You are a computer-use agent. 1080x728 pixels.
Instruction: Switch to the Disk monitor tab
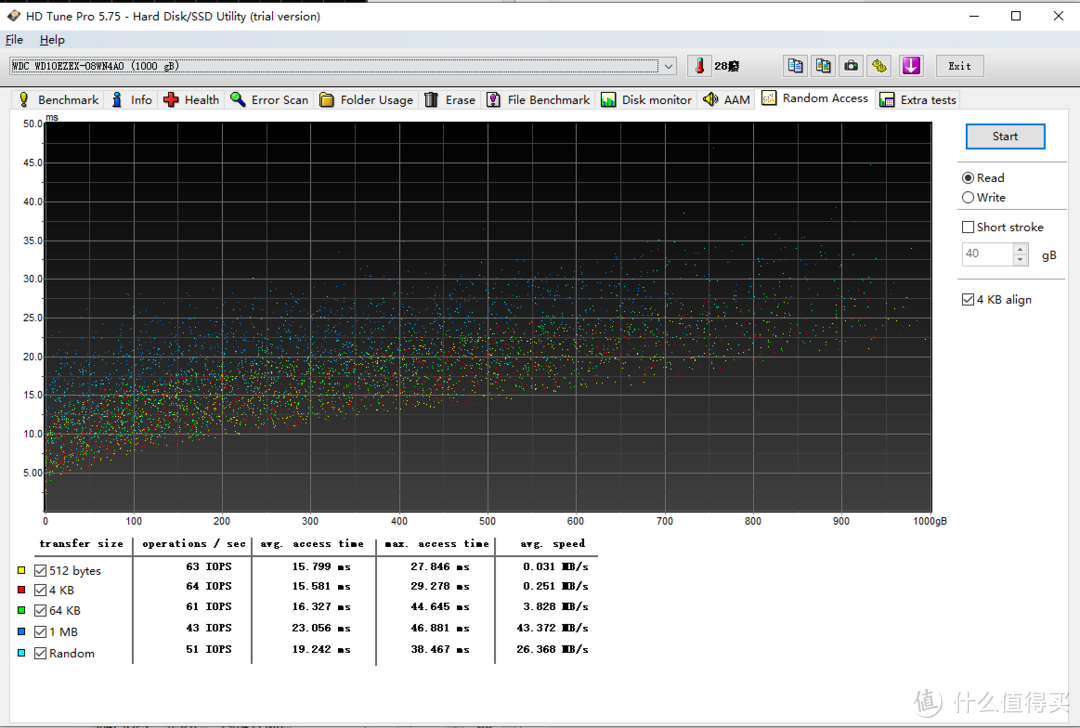click(647, 100)
